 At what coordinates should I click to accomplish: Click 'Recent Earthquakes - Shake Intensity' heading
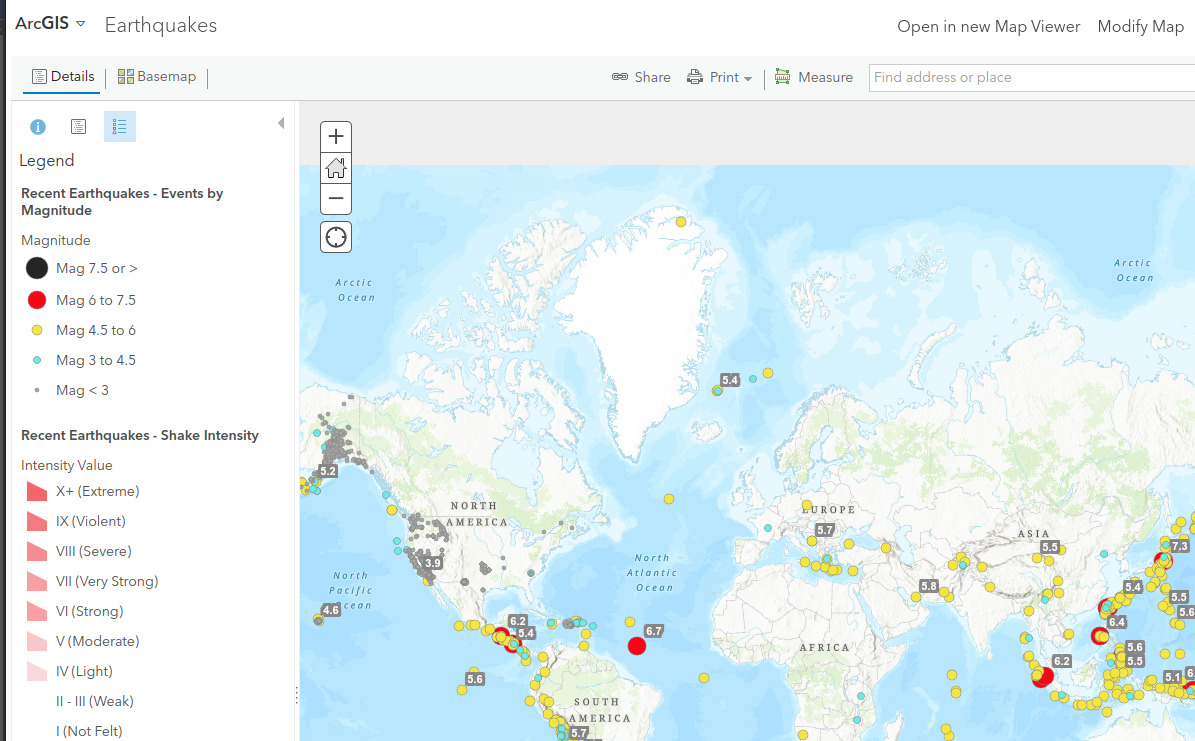139,435
